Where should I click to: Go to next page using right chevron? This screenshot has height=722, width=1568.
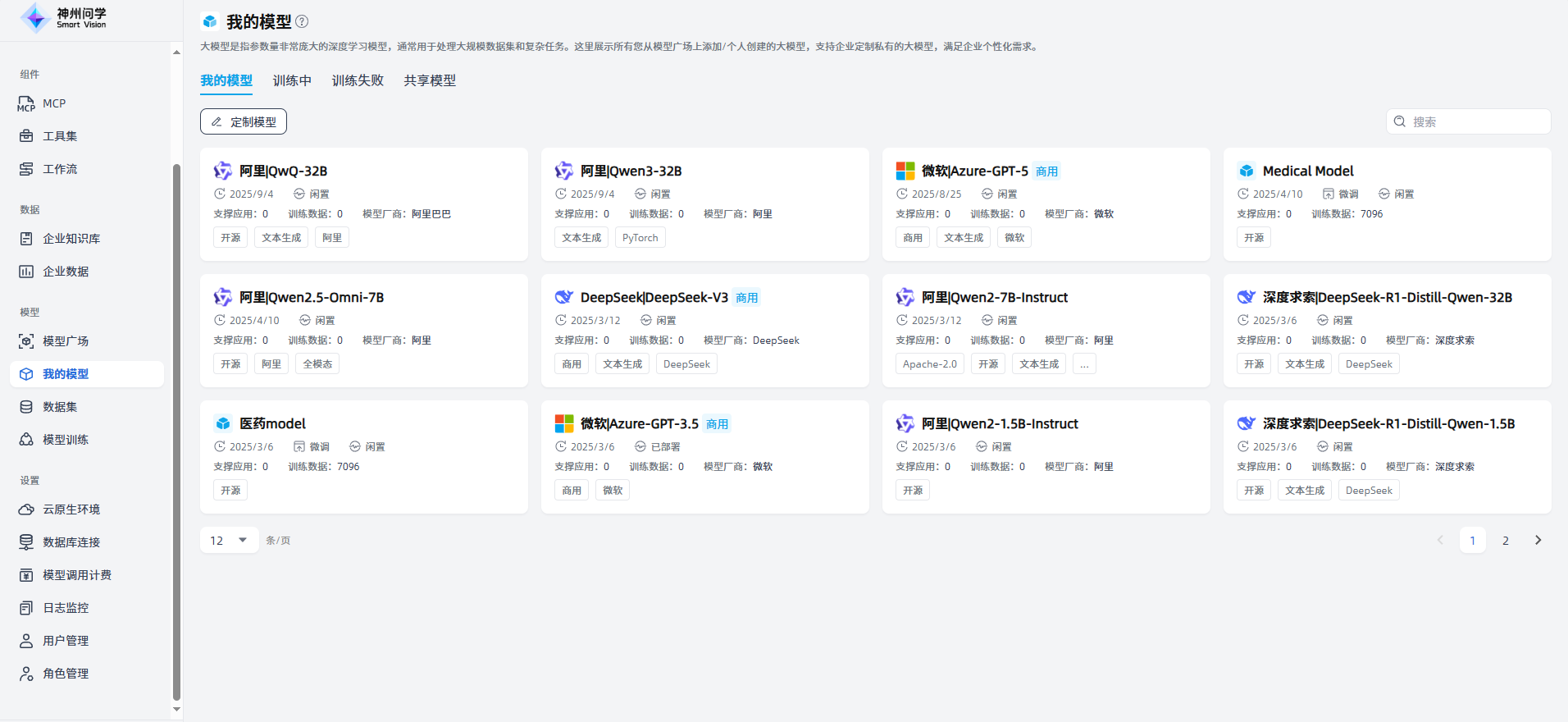tap(1538, 540)
